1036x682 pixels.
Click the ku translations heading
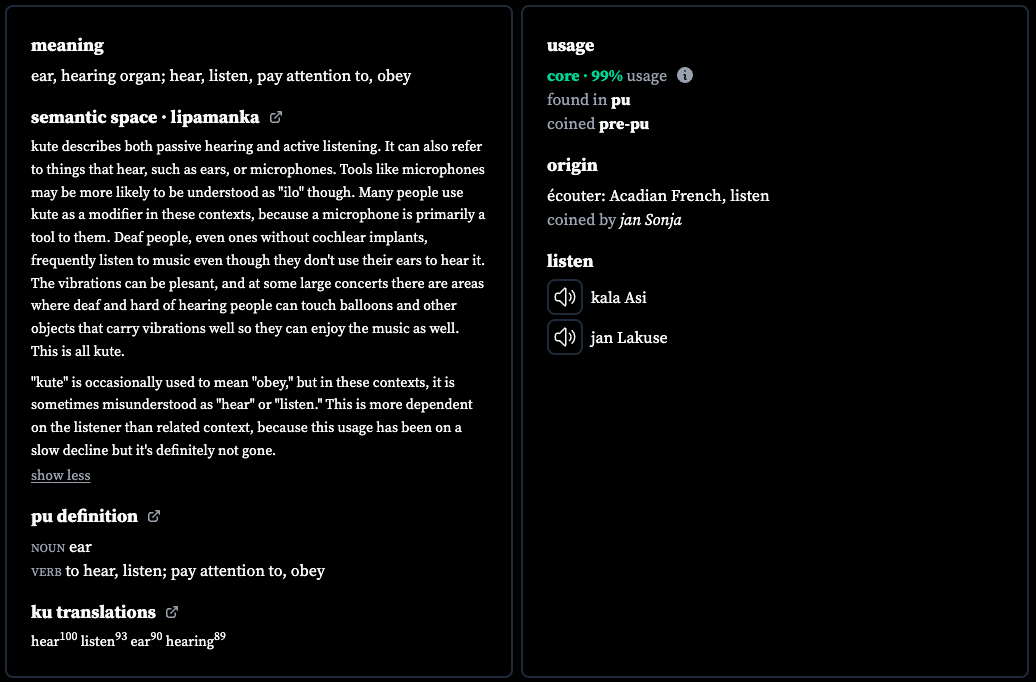(93, 612)
